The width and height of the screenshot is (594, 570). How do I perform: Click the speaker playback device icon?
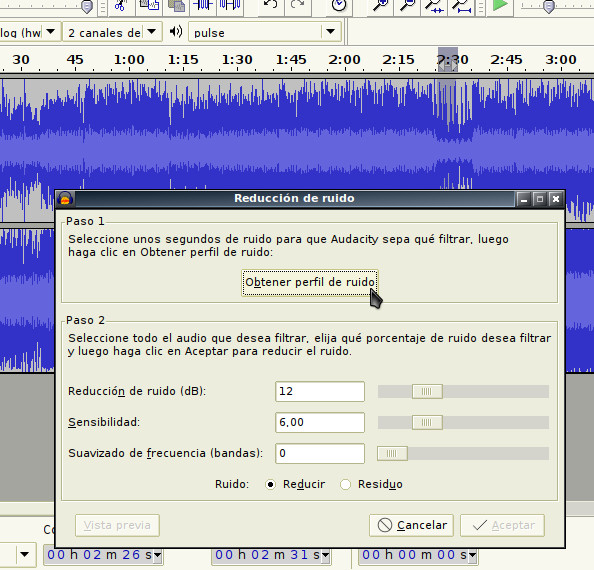pyautogui.click(x=176, y=32)
